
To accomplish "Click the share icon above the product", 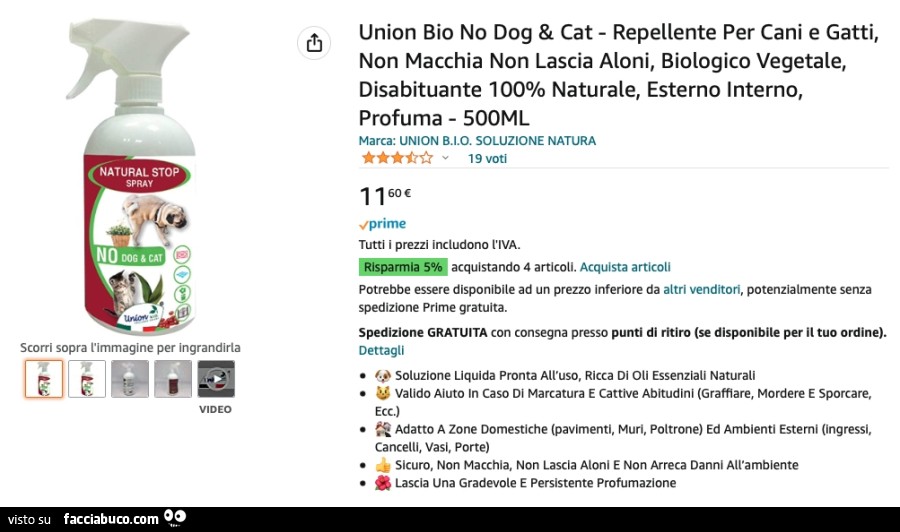I will pos(314,43).
